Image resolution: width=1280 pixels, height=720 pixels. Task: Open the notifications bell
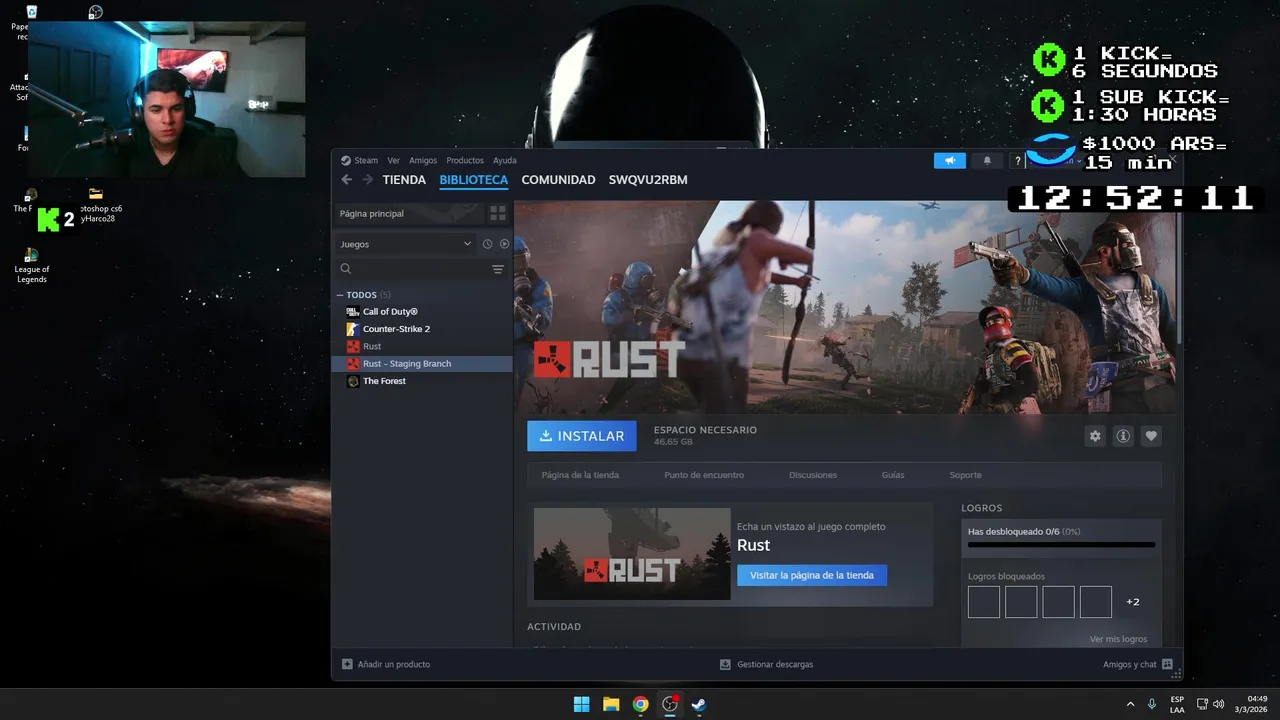click(987, 160)
